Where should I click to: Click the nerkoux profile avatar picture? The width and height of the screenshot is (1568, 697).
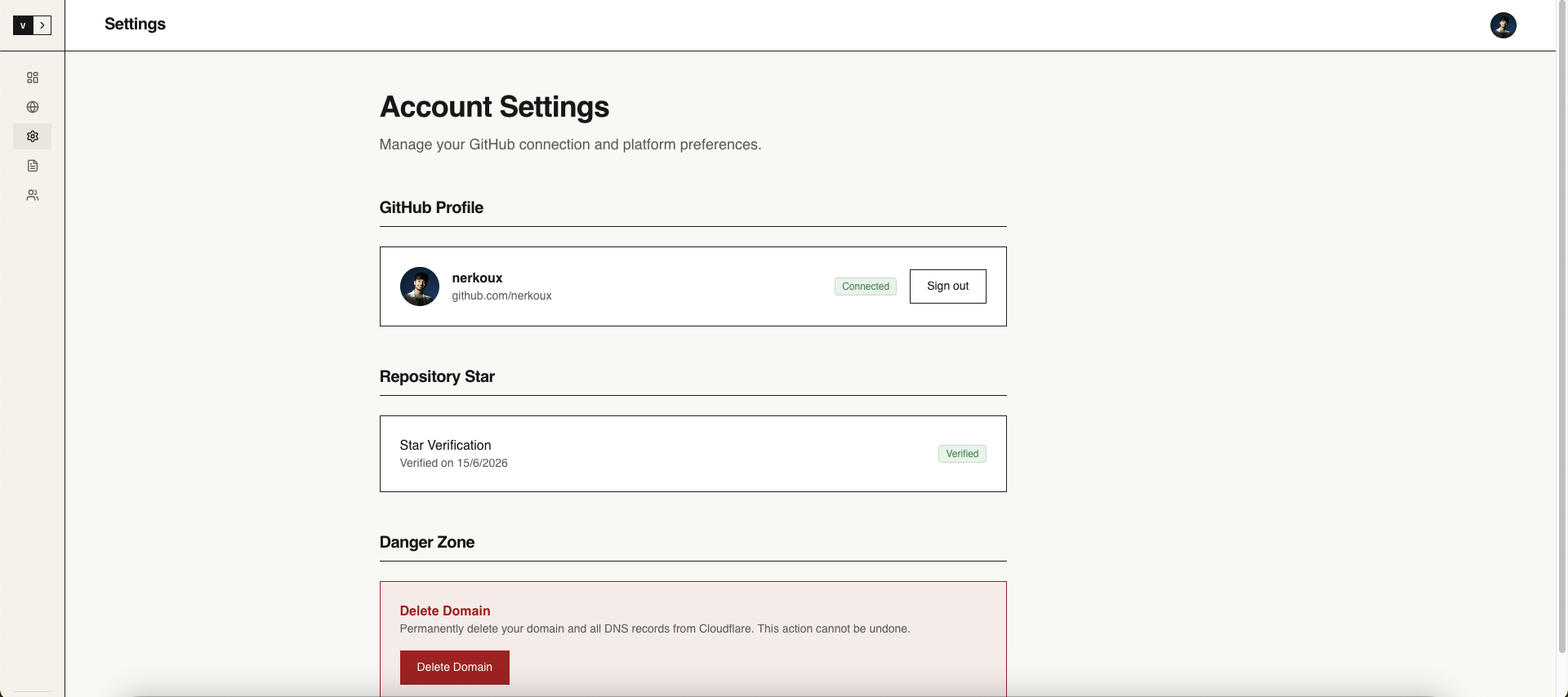point(420,286)
